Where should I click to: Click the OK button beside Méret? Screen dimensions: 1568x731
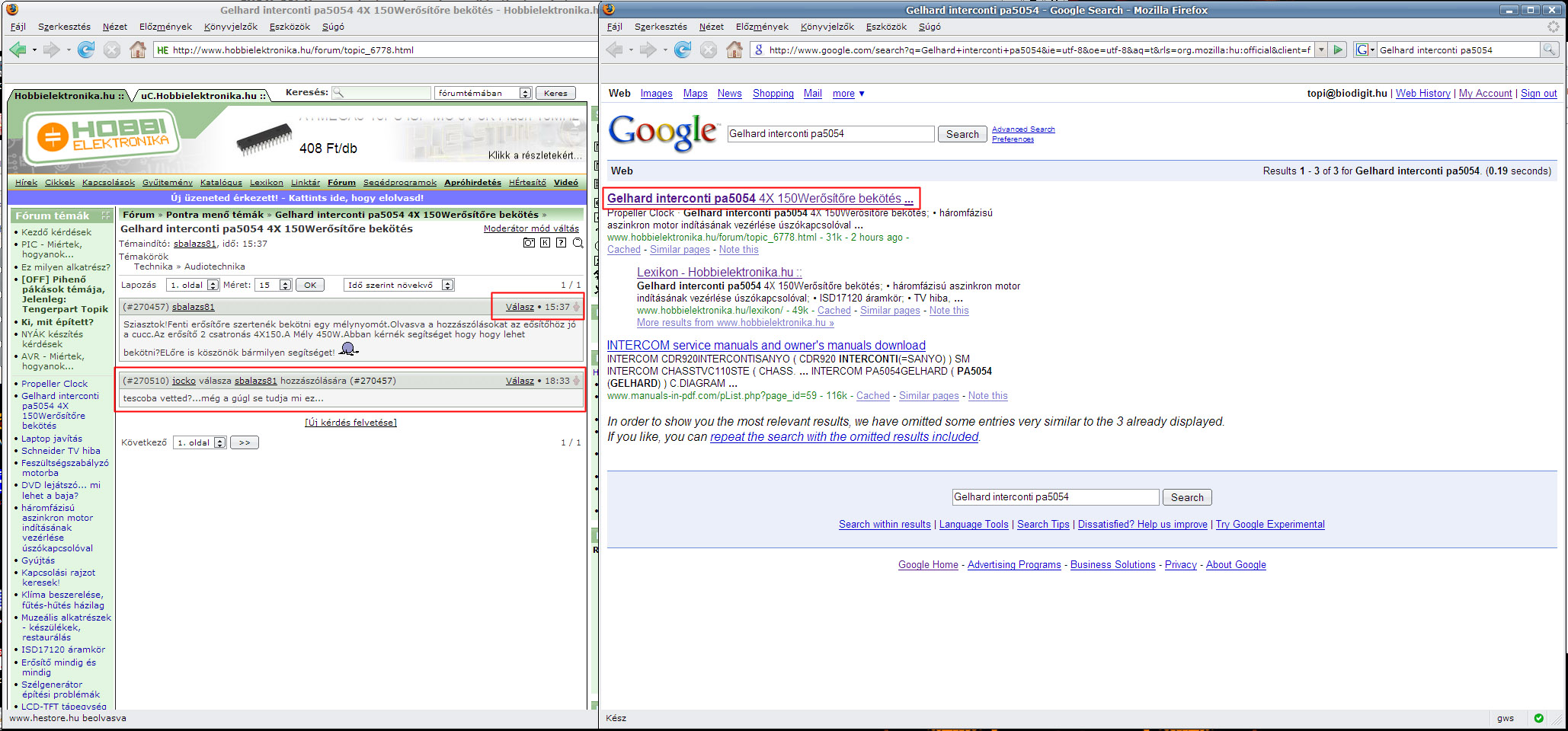click(x=310, y=285)
